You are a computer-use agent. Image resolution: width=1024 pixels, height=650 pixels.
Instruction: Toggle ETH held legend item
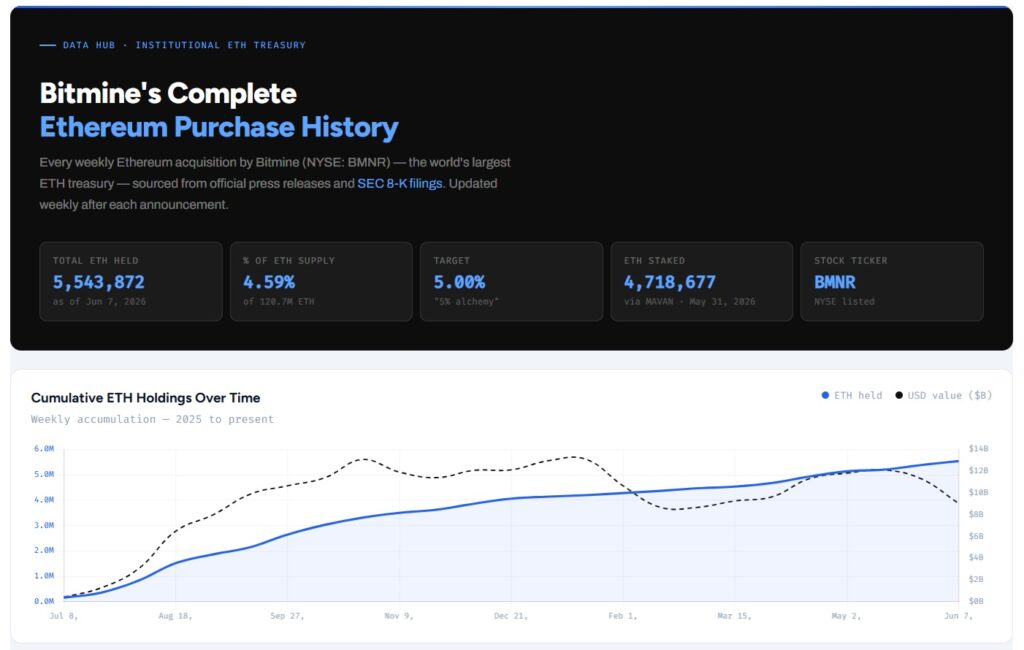[852, 395]
